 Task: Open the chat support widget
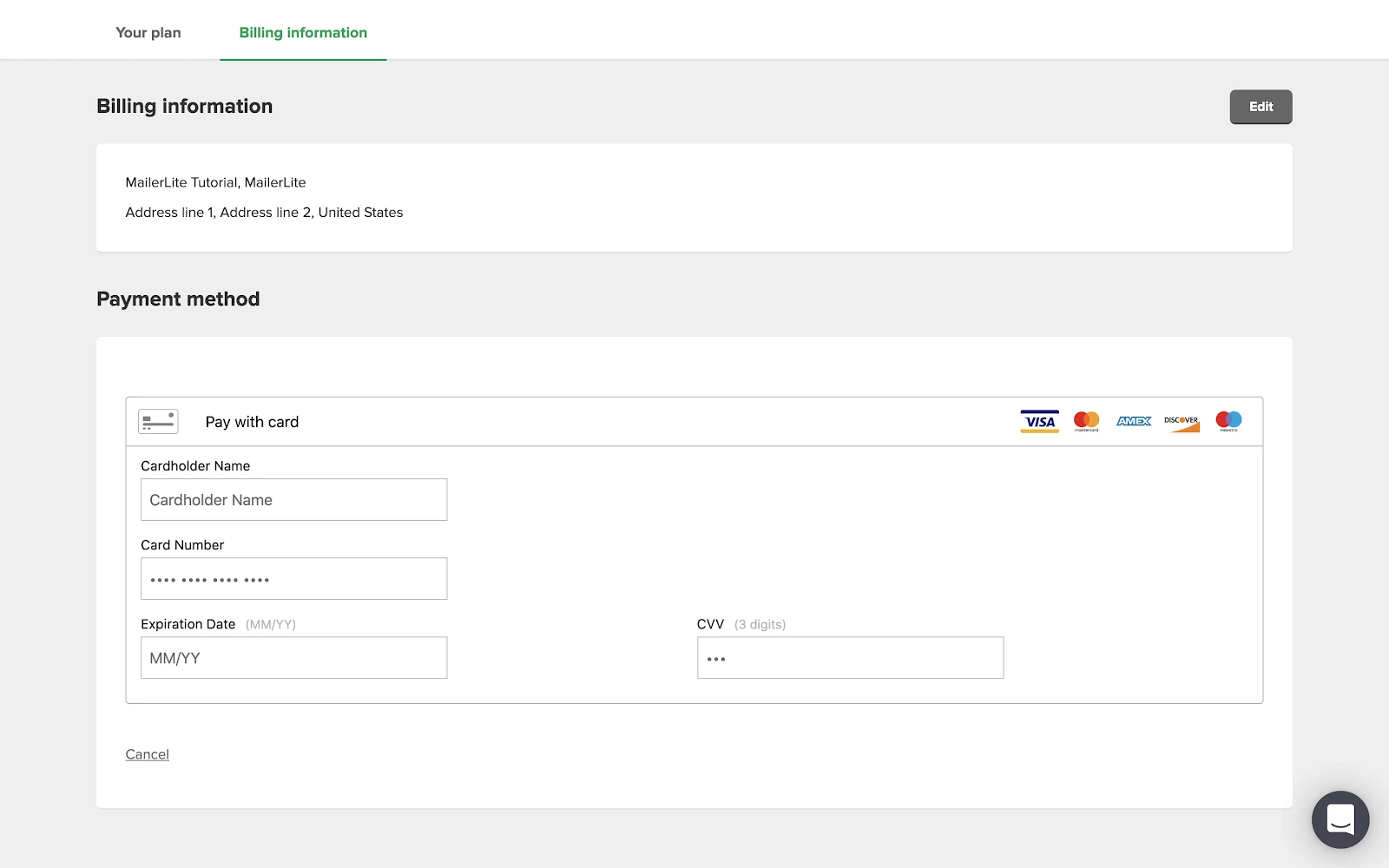point(1340,819)
